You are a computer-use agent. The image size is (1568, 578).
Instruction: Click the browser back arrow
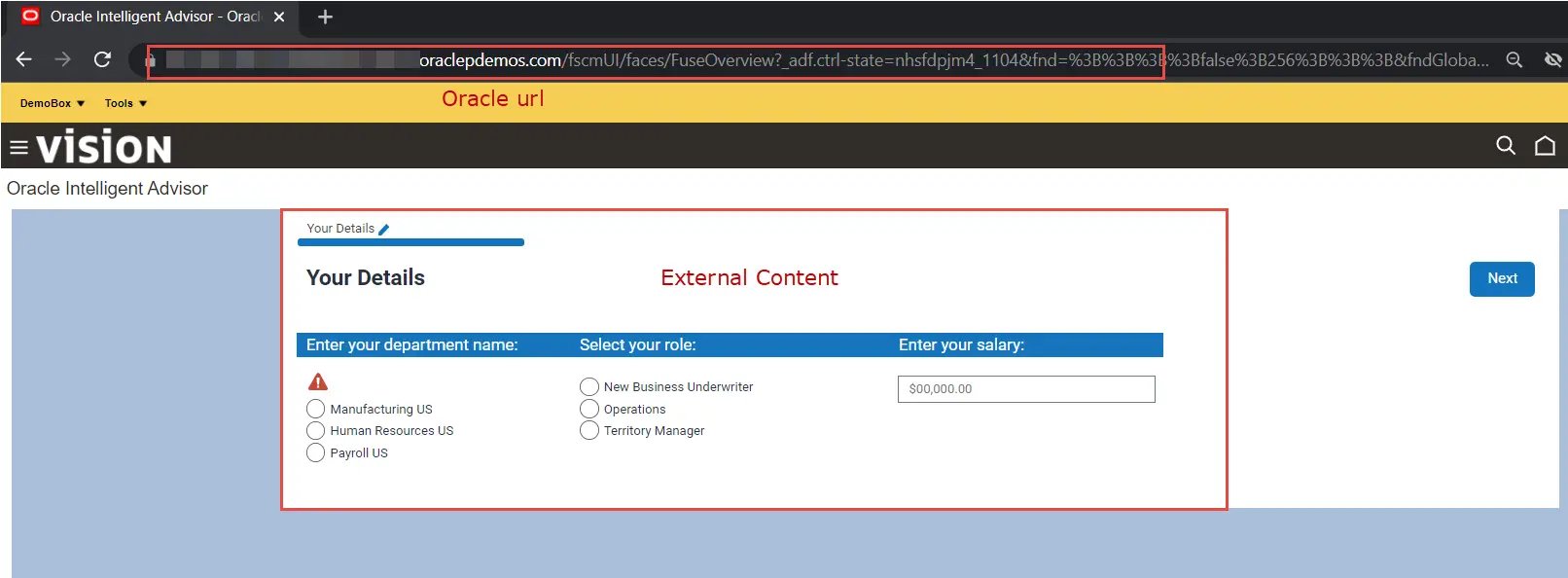(x=24, y=59)
